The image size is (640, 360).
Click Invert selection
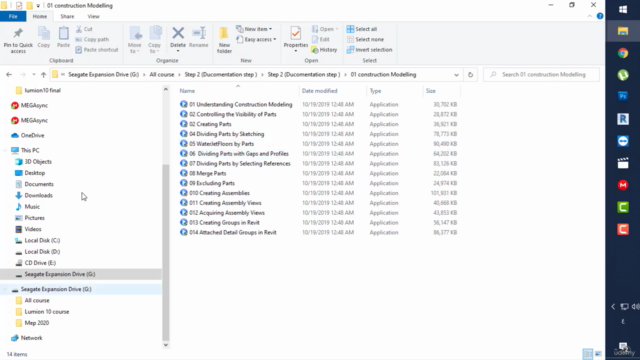pos(369,50)
